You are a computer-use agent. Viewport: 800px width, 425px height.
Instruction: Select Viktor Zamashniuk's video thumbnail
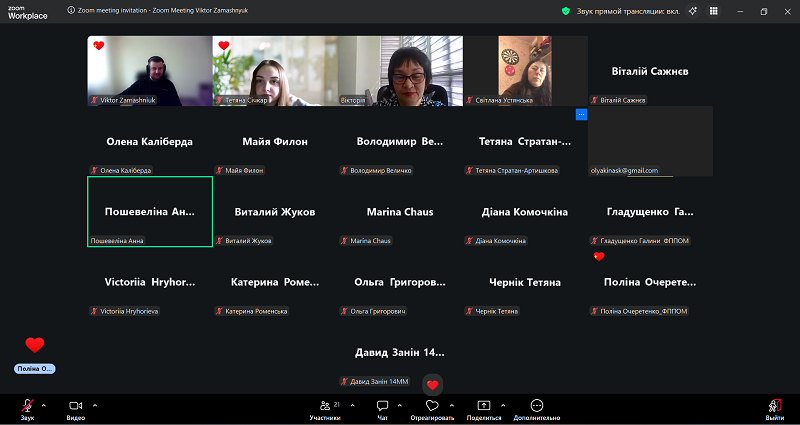pos(149,70)
